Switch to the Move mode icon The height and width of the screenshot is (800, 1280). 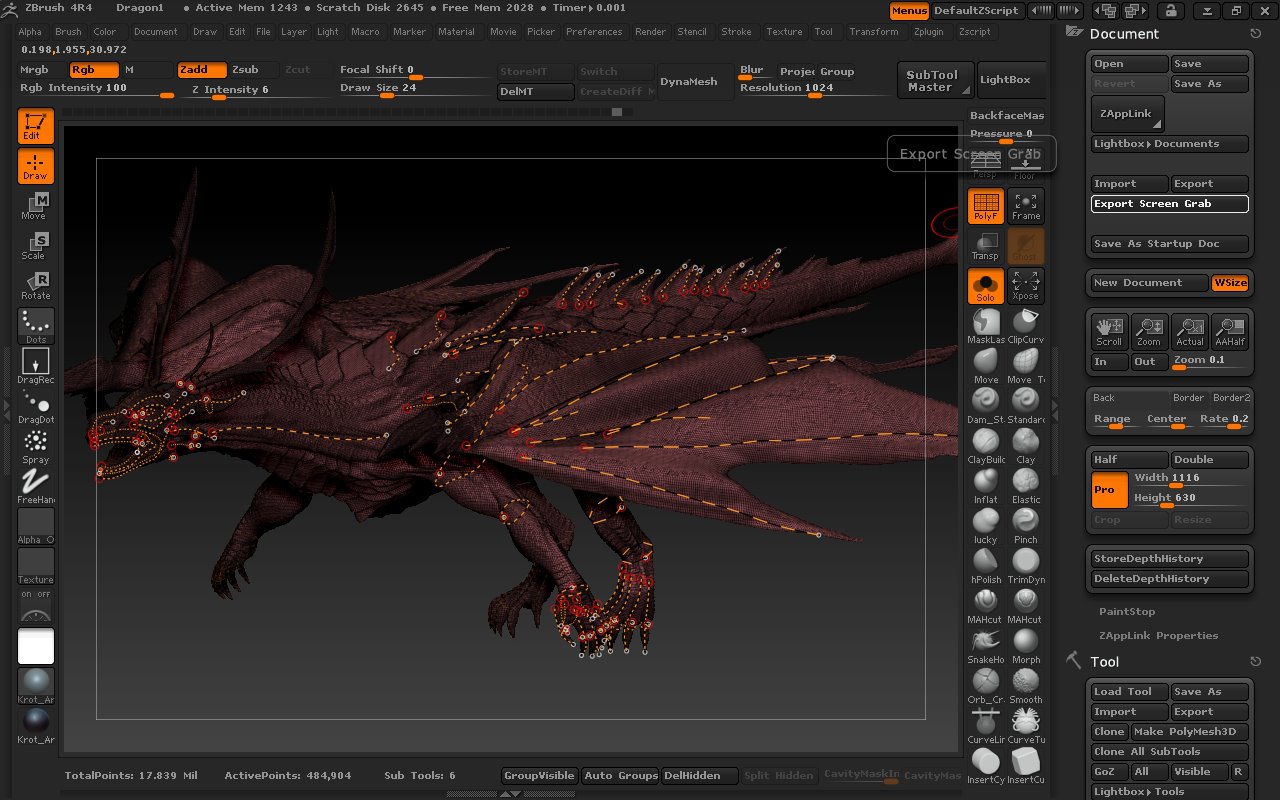(x=35, y=207)
